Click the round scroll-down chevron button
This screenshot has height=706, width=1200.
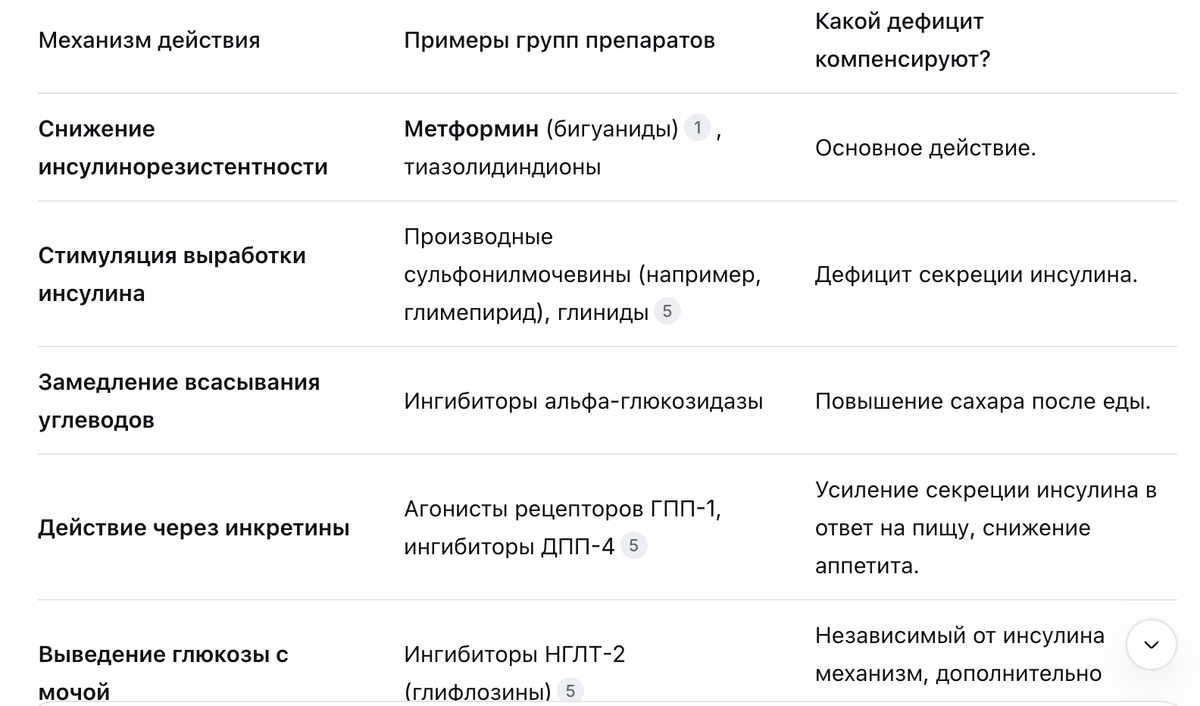click(1151, 645)
